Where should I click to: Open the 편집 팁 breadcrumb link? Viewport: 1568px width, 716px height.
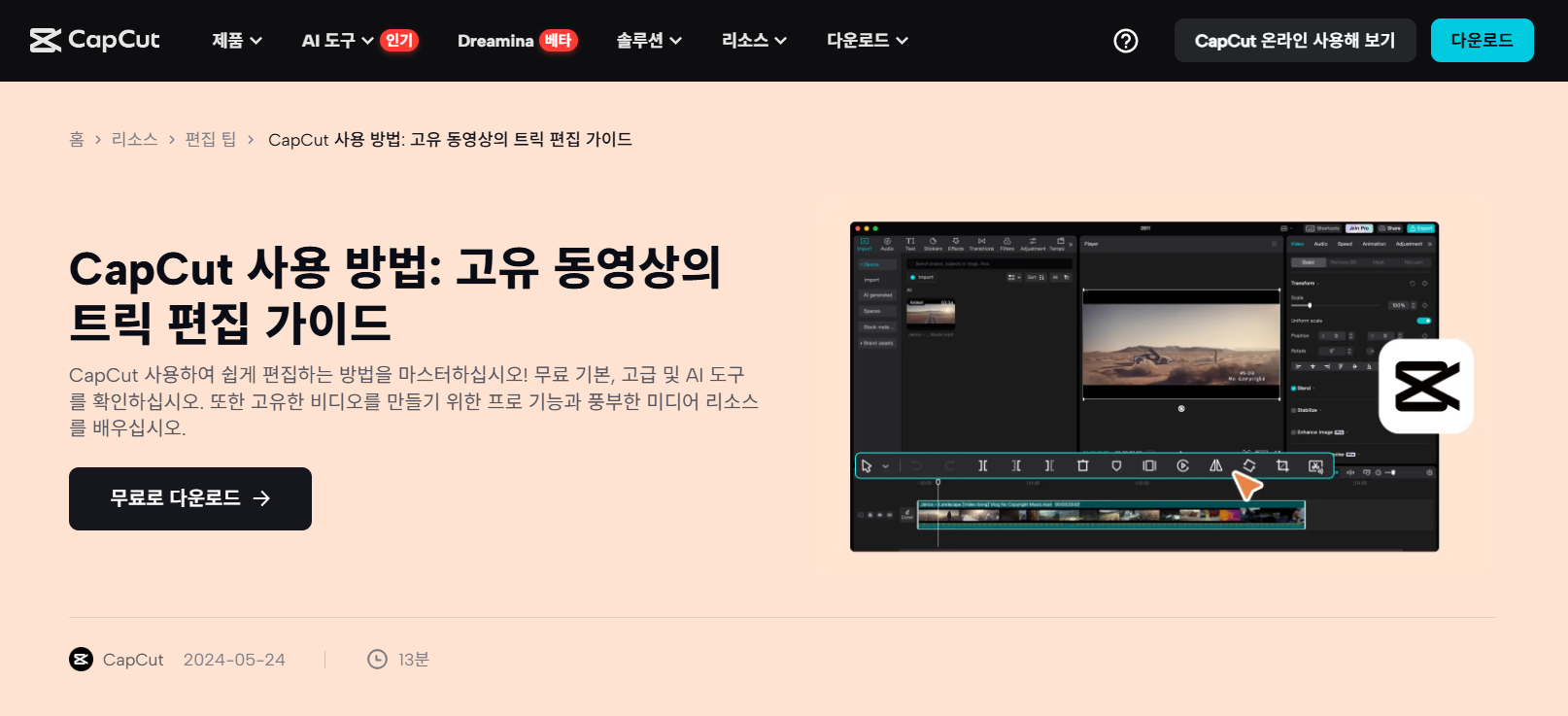211,140
